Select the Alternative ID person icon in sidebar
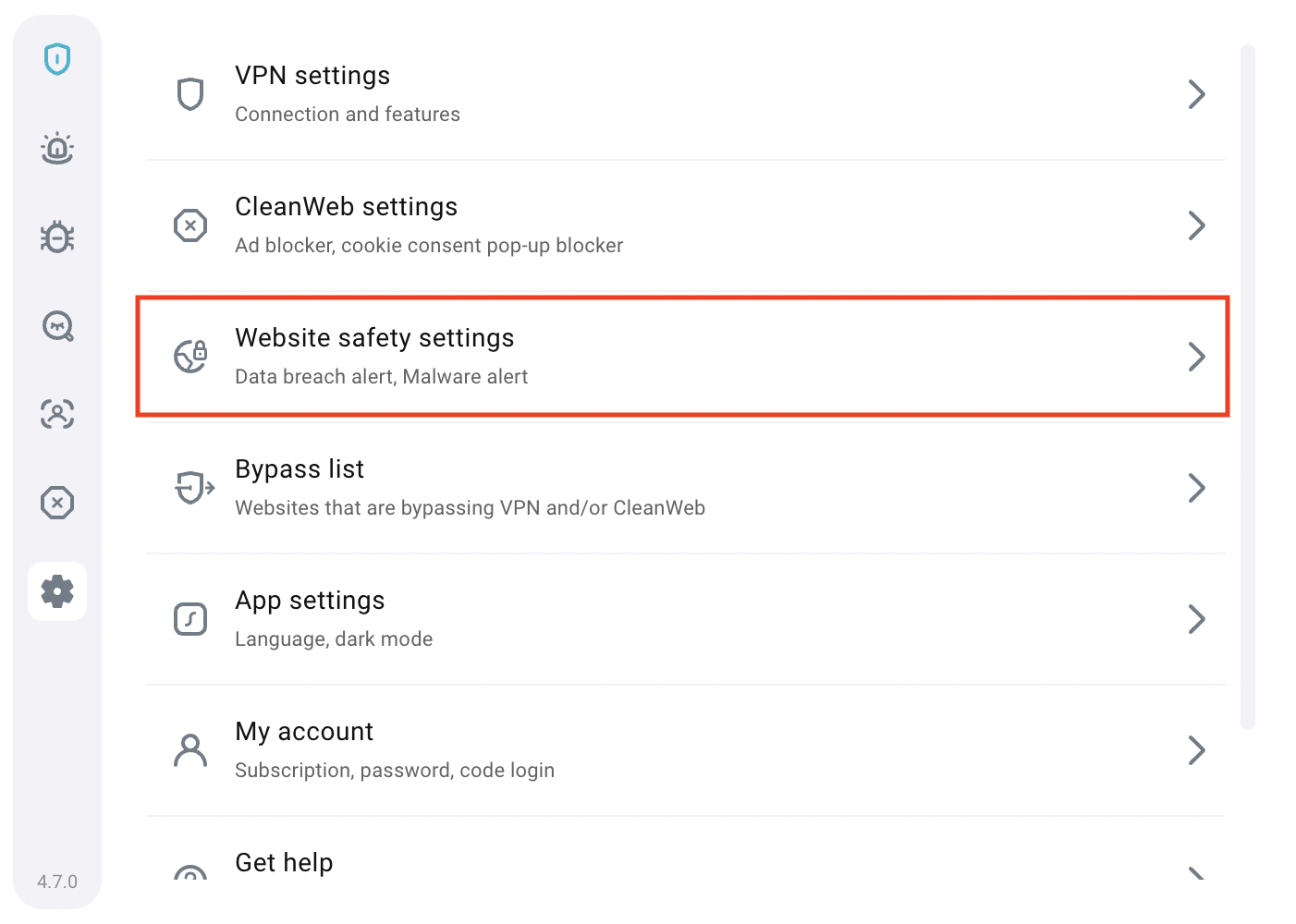 click(x=57, y=414)
